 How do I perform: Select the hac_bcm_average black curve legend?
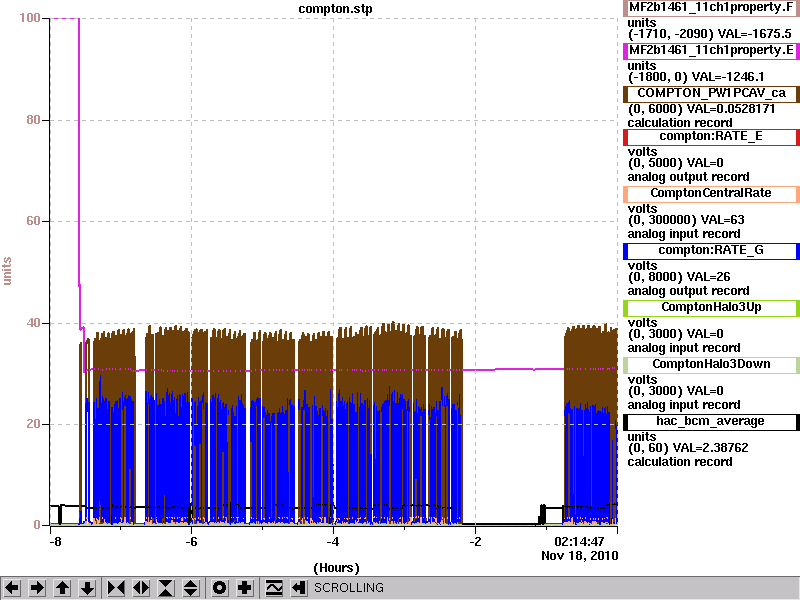click(x=711, y=421)
